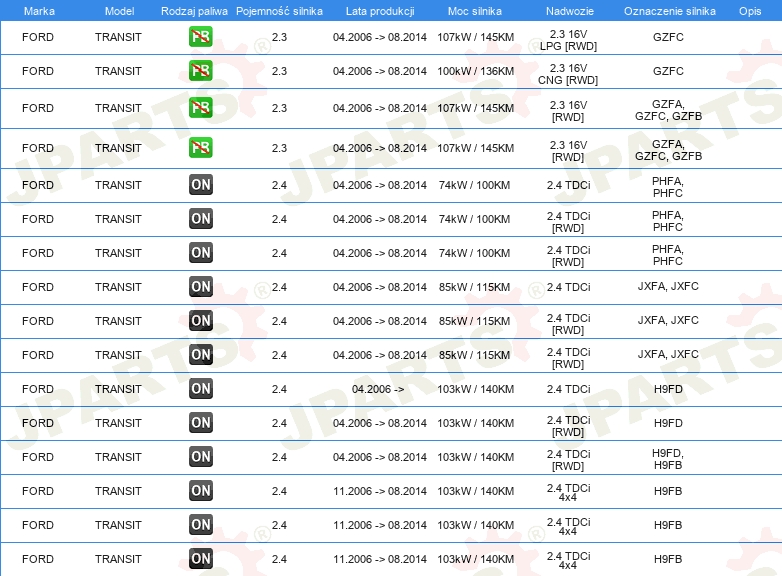Viewport: 782px width, 576px height.
Task: Click the ON icon in the first PHFA row
Action: pos(200,185)
